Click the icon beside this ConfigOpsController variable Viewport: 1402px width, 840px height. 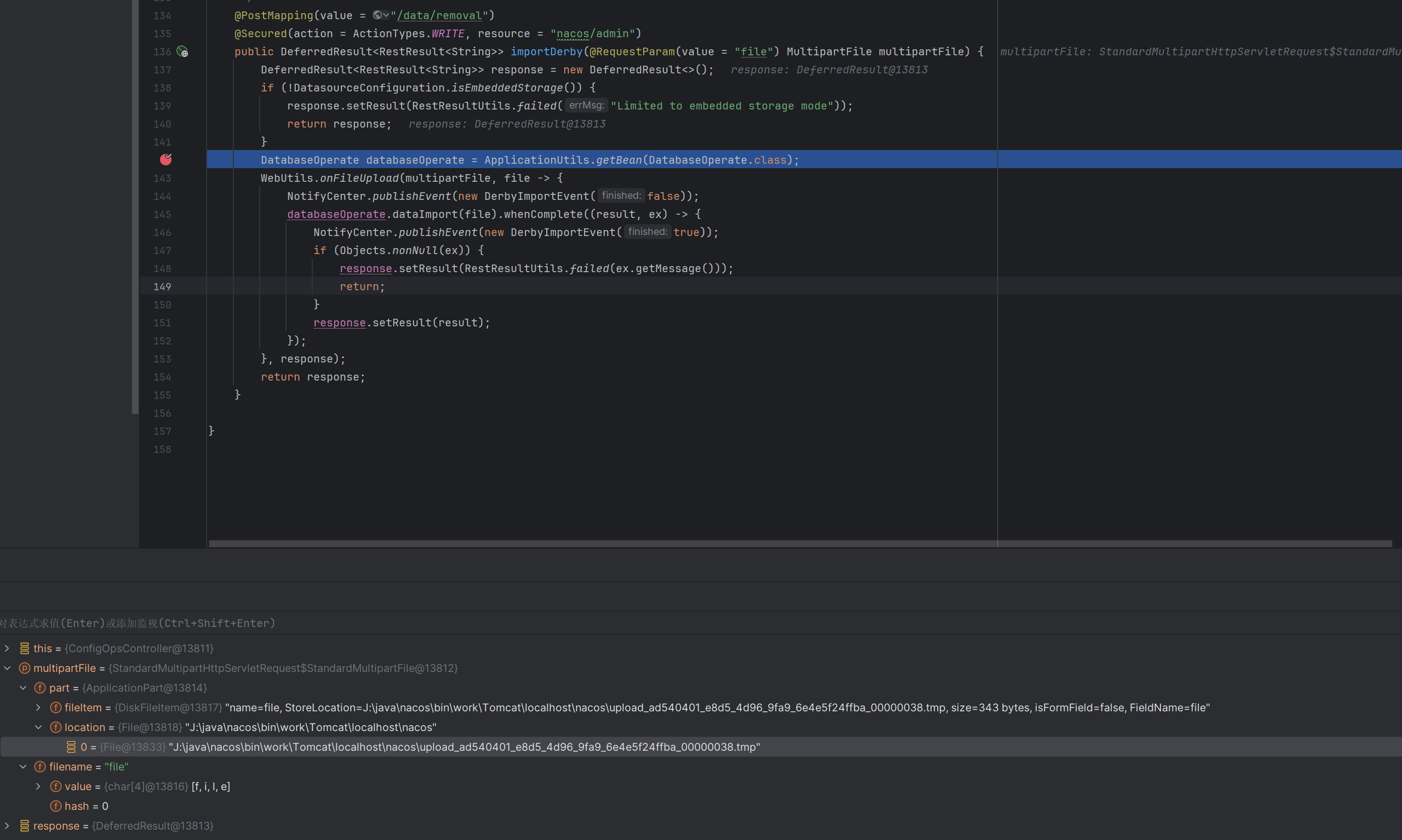(x=24, y=648)
